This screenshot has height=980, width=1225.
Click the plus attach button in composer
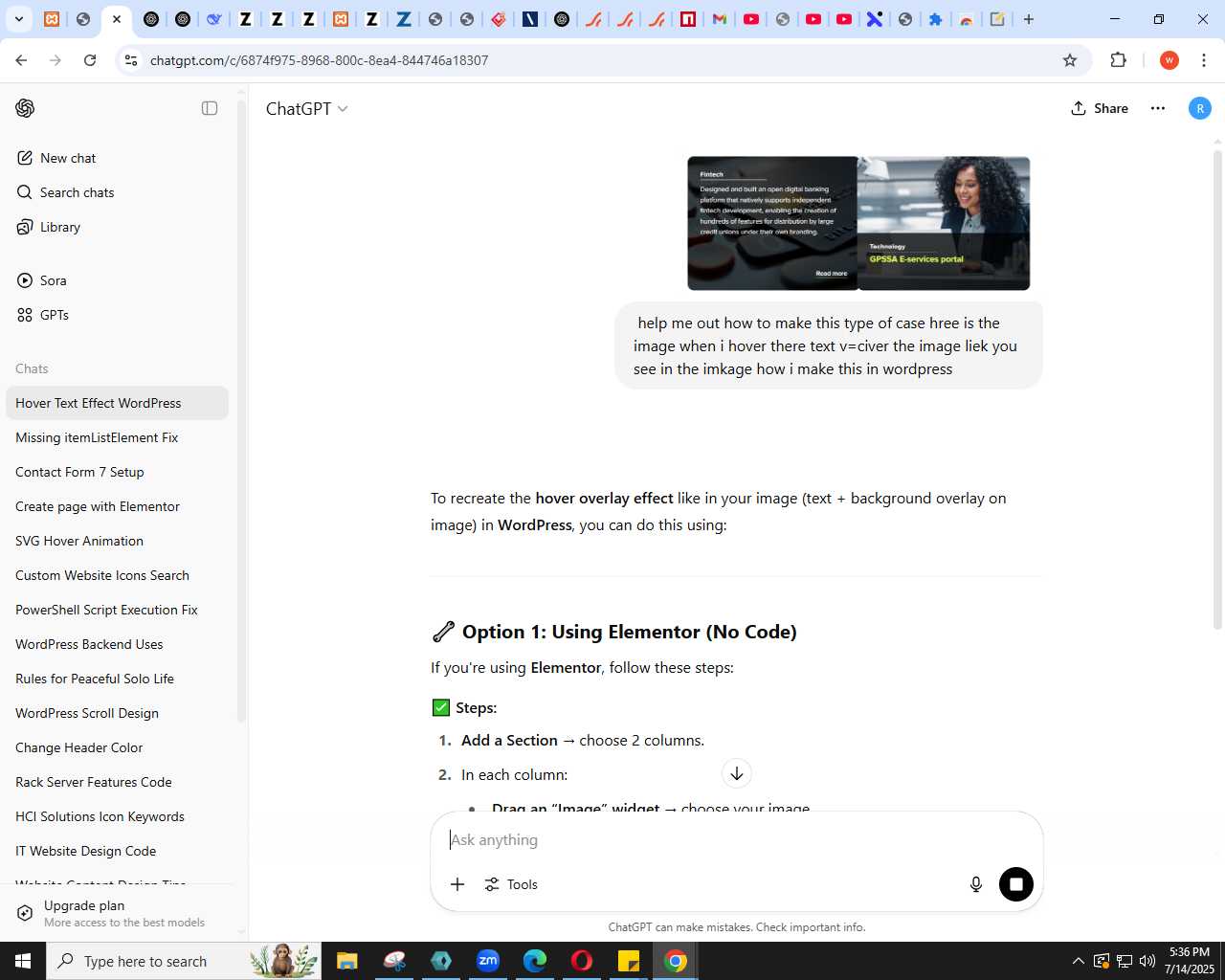pos(457,884)
